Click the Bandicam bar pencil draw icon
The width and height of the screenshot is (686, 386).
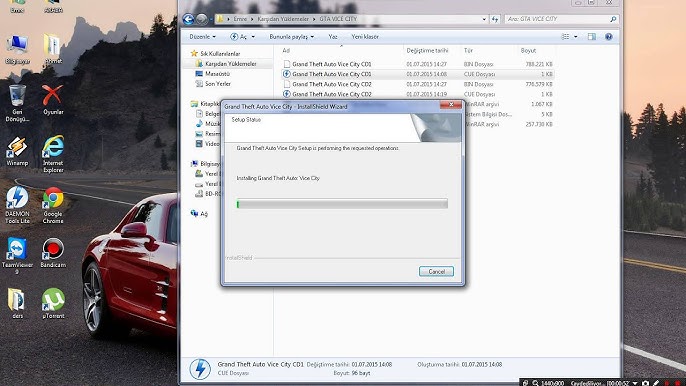pyautogui.click(x=656, y=383)
